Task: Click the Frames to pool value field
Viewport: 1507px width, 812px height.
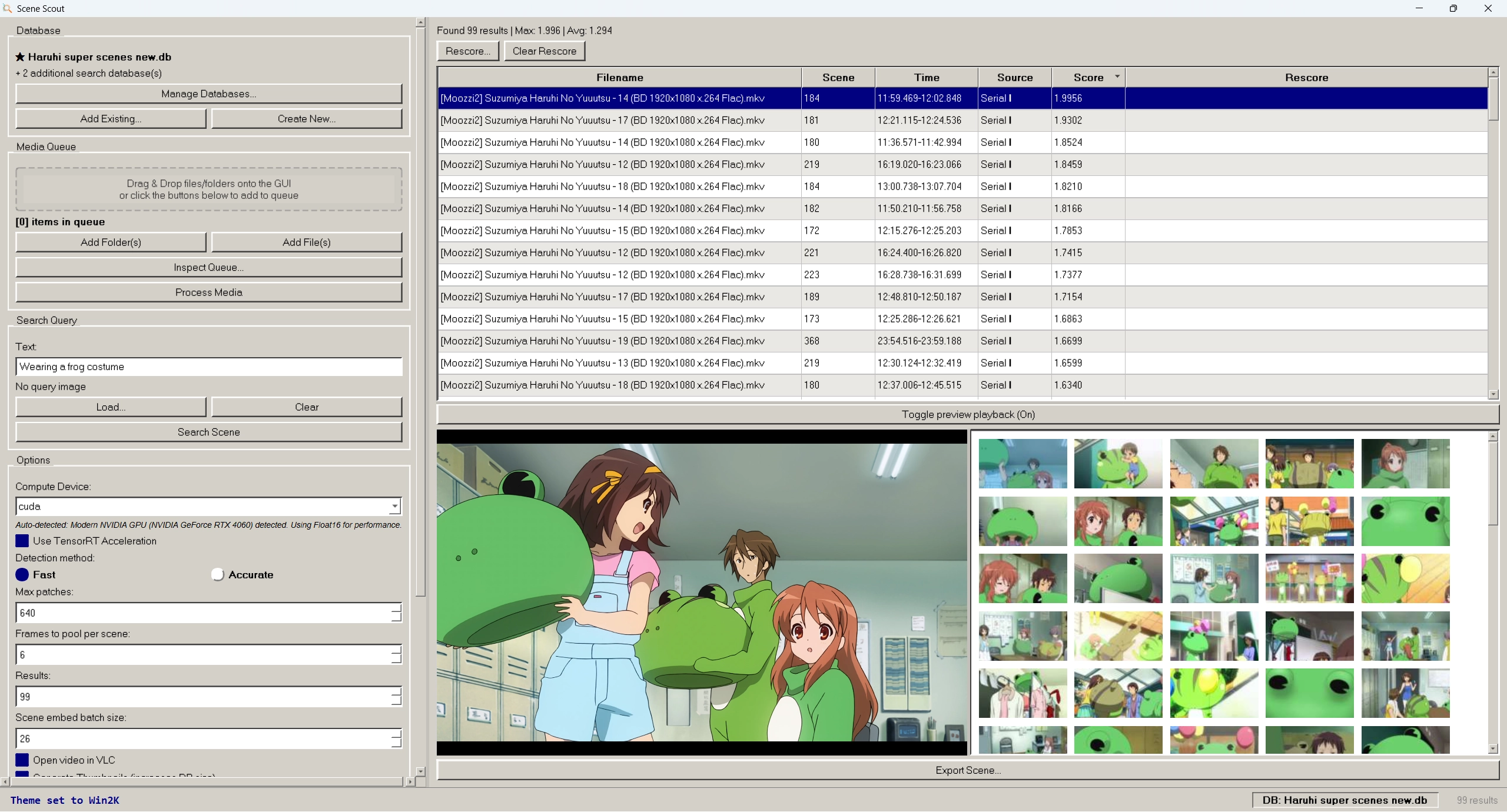Action: coord(203,655)
